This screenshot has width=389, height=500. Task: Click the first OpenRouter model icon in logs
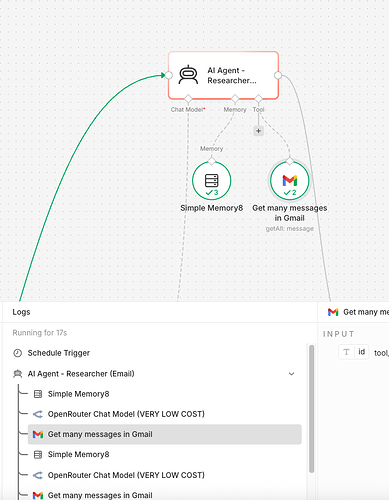pos(38,414)
